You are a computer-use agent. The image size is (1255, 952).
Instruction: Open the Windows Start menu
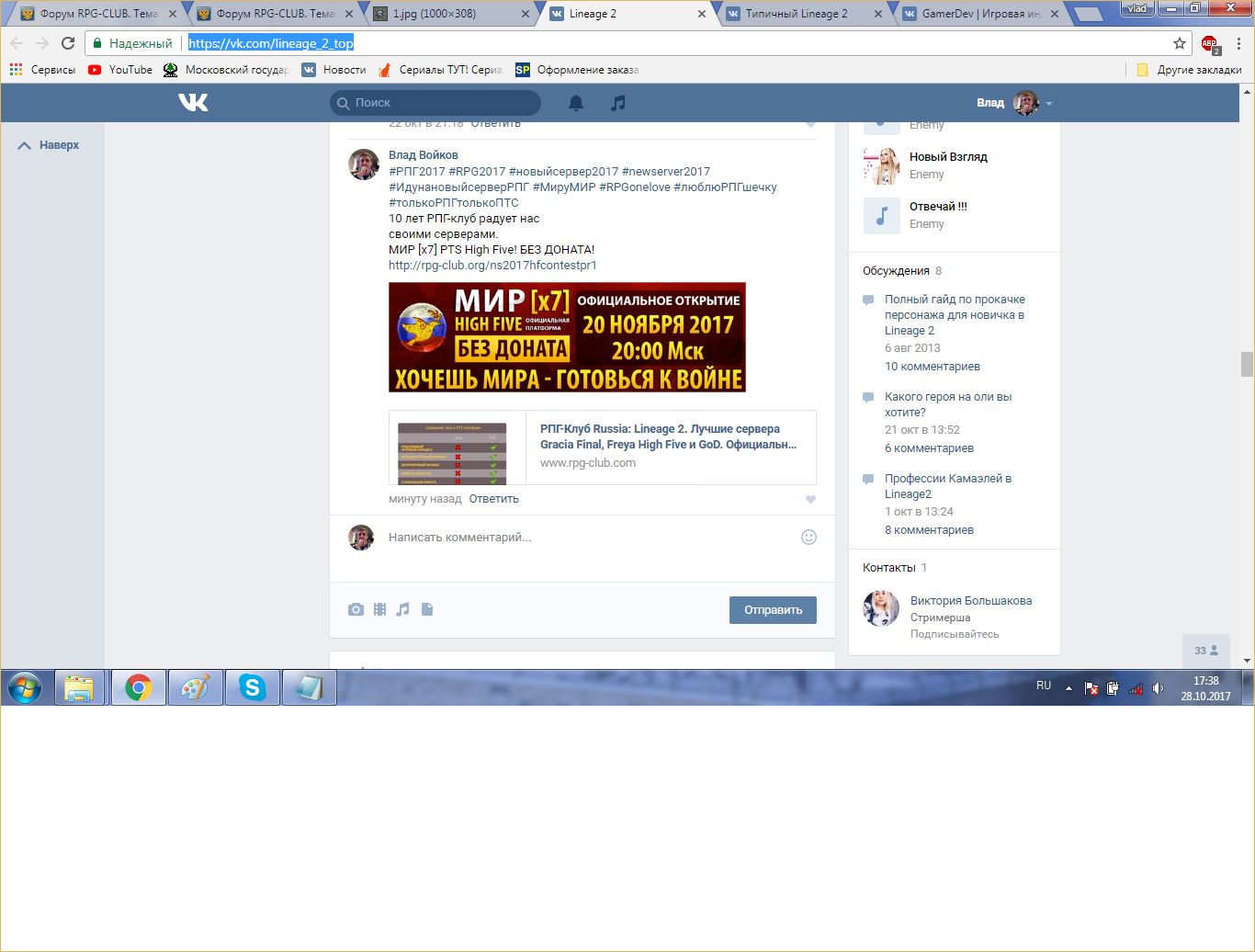coord(25,687)
